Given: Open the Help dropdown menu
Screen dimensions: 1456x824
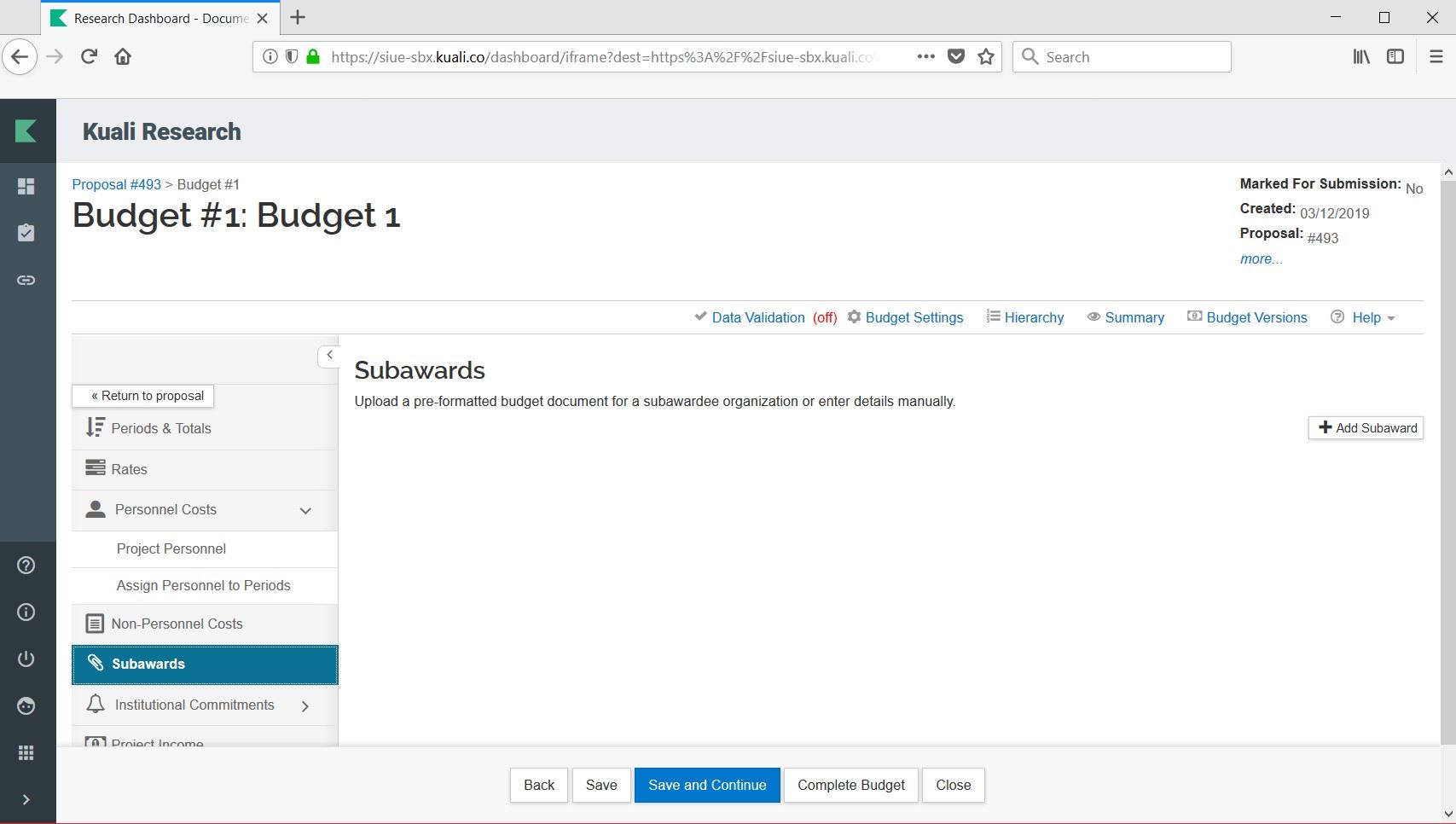Looking at the screenshot, I should pyautogui.click(x=1366, y=317).
